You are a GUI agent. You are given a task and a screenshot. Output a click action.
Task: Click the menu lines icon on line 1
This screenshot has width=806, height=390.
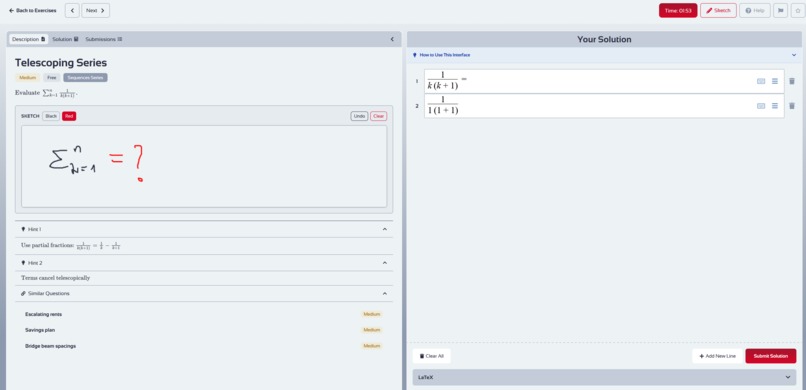775,81
